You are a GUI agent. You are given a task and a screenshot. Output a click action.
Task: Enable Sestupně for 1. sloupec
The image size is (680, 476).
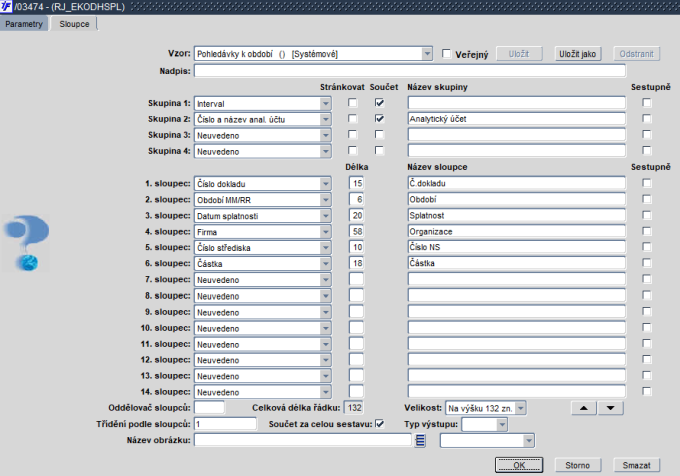pyautogui.click(x=647, y=183)
